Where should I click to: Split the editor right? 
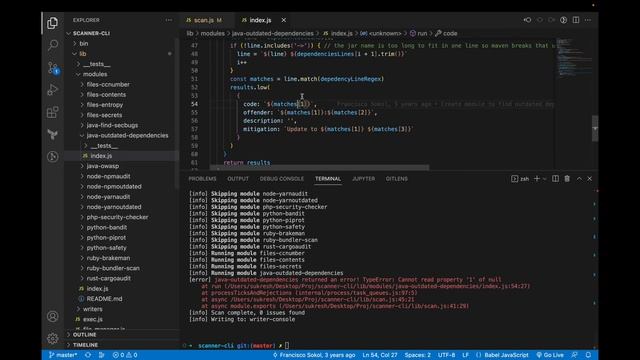(576, 20)
